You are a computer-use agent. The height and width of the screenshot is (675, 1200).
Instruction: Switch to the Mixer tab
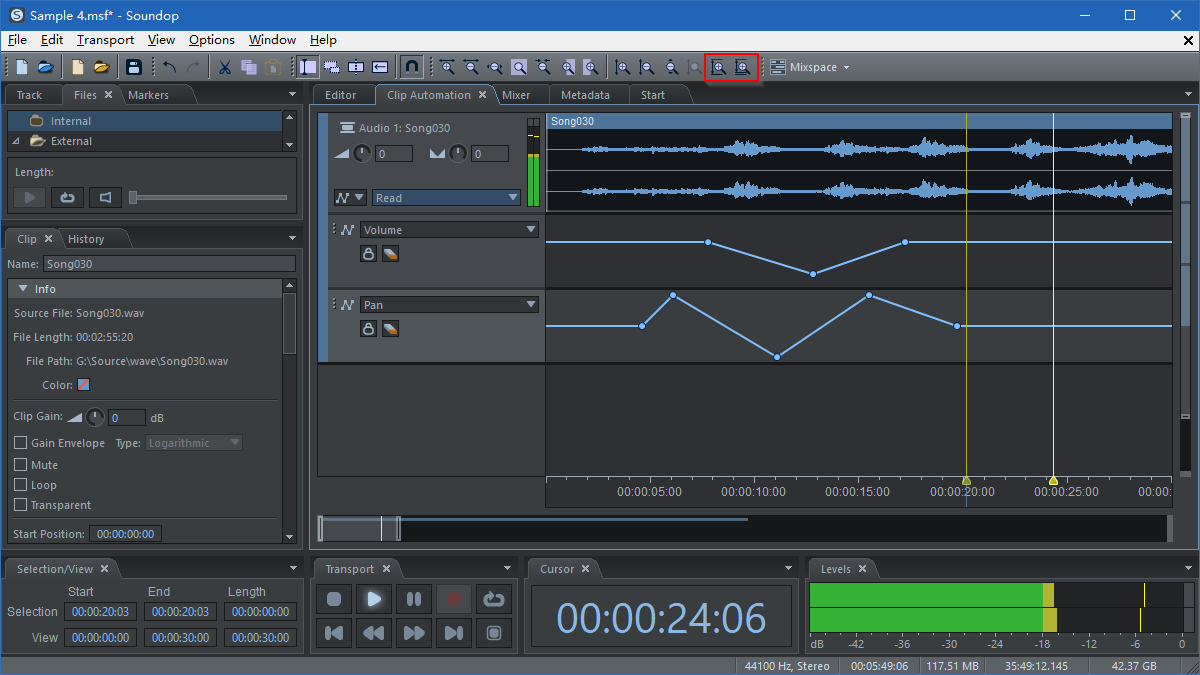click(516, 95)
